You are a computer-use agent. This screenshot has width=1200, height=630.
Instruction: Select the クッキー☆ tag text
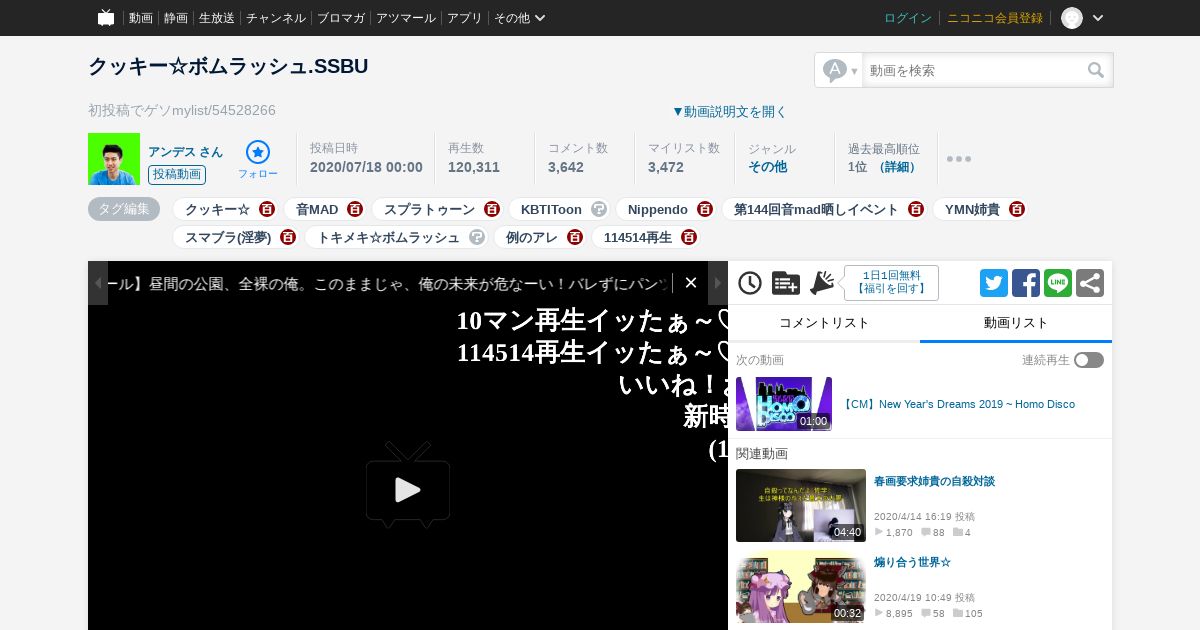coord(217,209)
